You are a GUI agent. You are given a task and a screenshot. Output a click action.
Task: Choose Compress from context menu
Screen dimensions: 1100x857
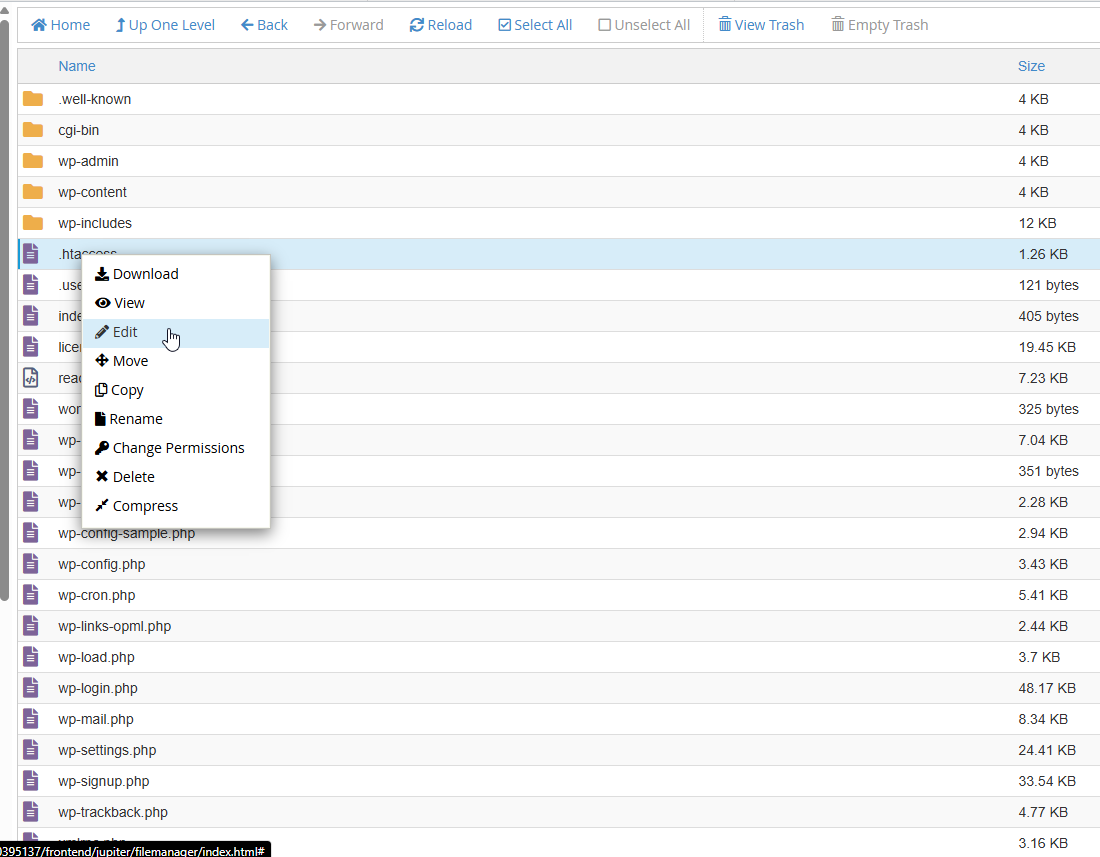coord(176,506)
